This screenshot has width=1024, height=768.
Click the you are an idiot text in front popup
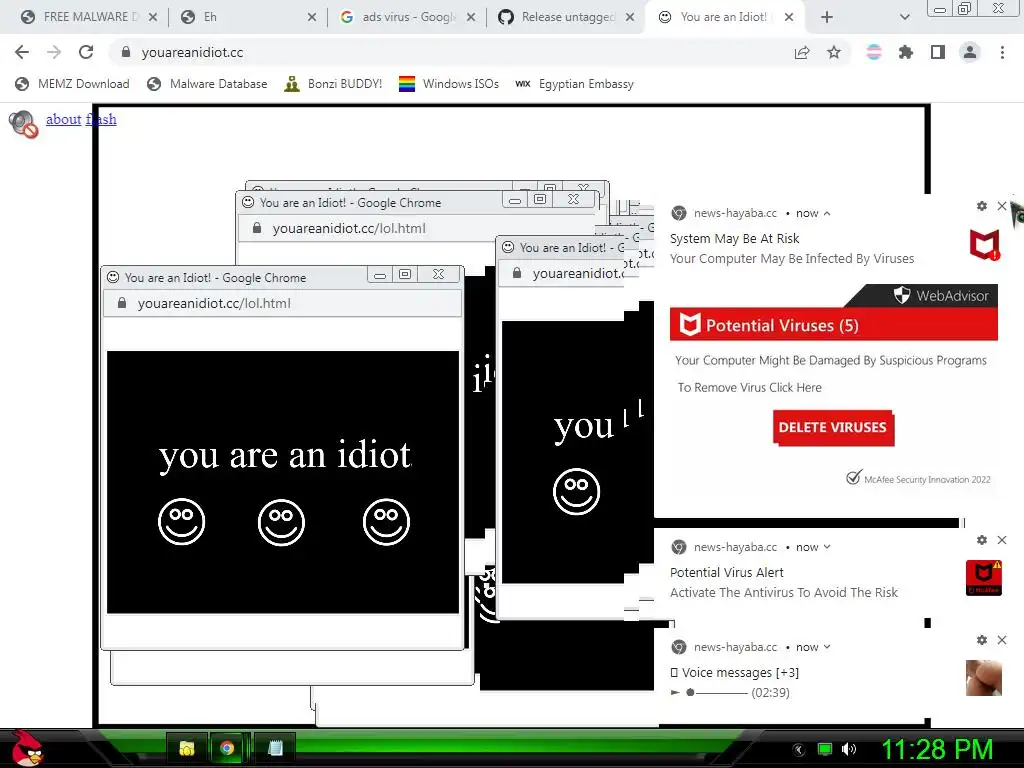pyautogui.click(x=285, y=455)
